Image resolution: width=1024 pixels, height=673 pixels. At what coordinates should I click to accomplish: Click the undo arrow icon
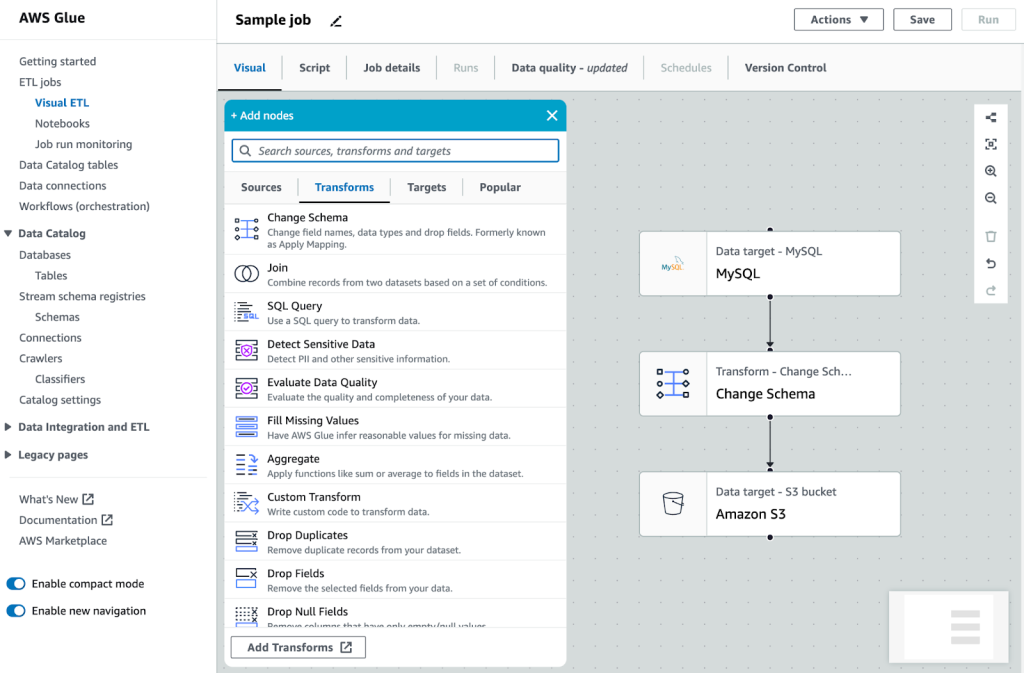pyautogui.click(x=991, y=264)
